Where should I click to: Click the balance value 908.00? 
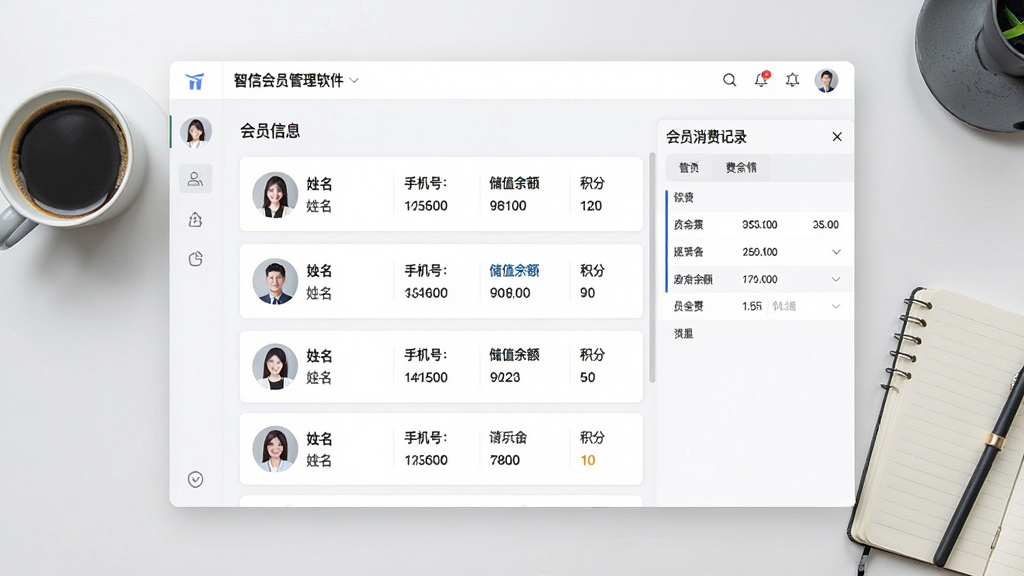pos(510,293)
